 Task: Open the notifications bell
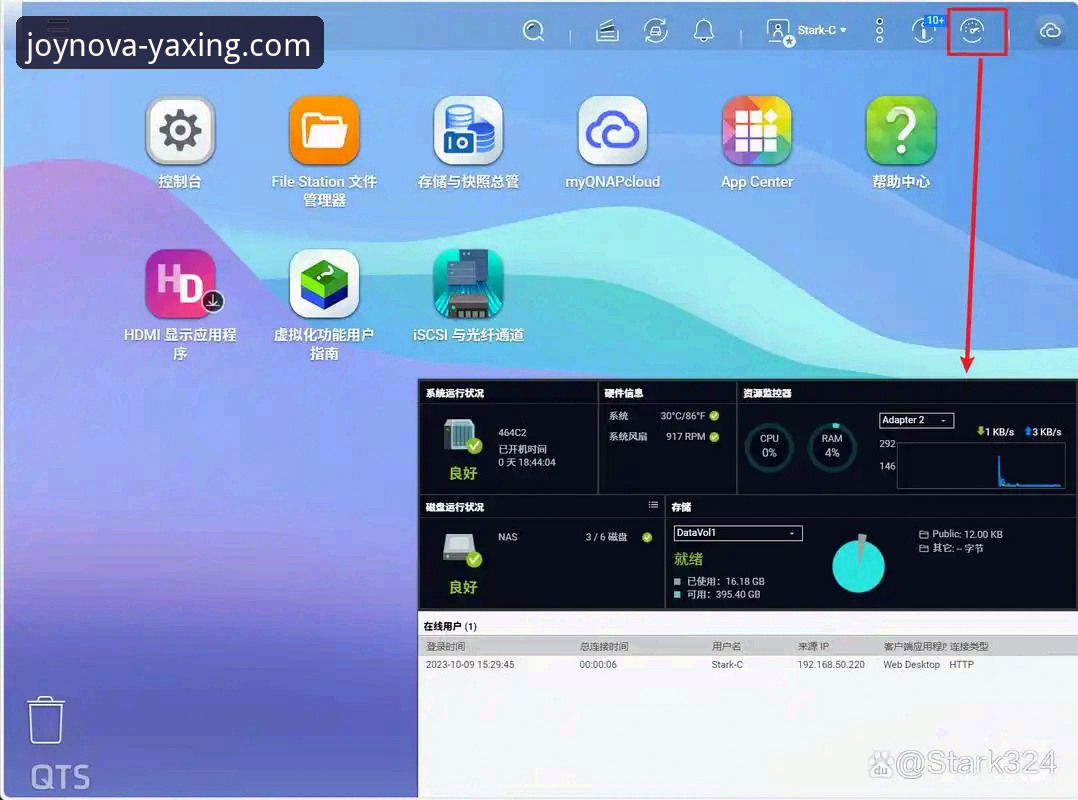click(x=703, y=30)
